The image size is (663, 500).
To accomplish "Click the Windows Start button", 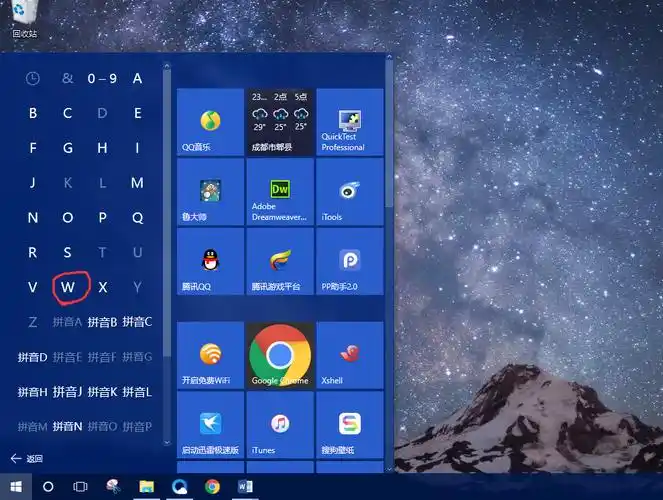I will click(x=14, y=486).
